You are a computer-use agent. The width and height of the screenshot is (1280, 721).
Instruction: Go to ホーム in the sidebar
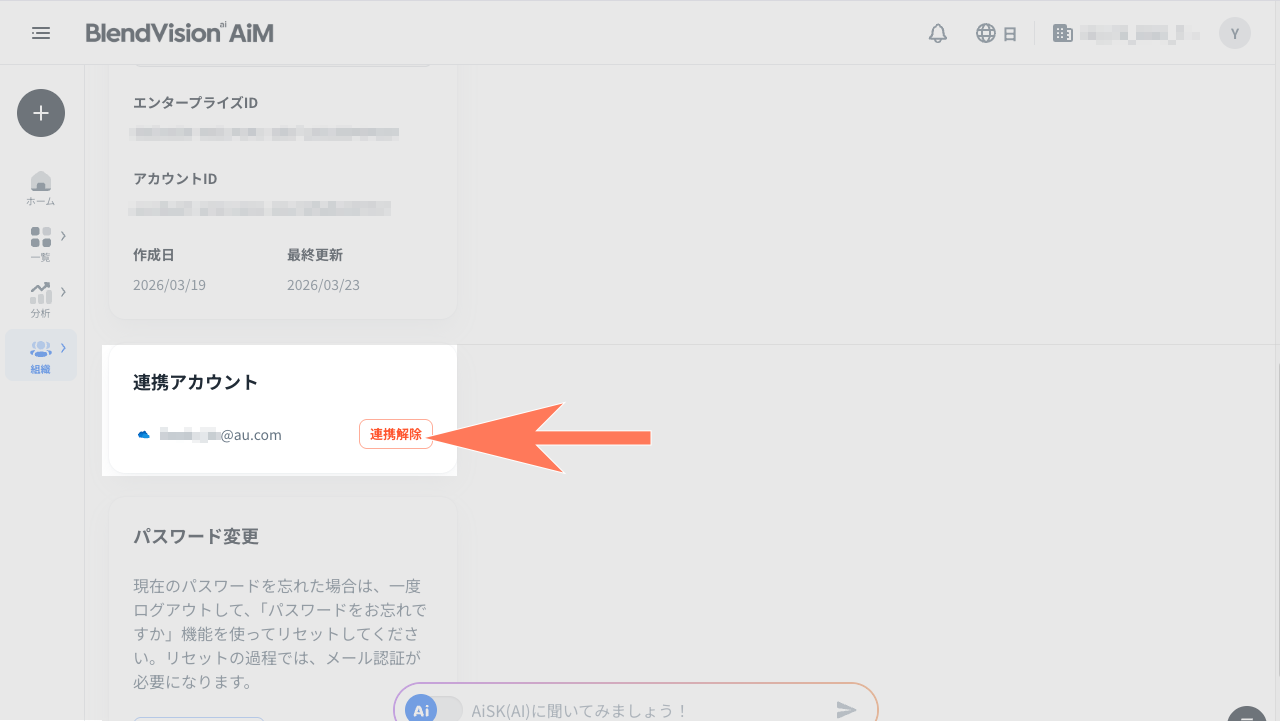point(41,188)
